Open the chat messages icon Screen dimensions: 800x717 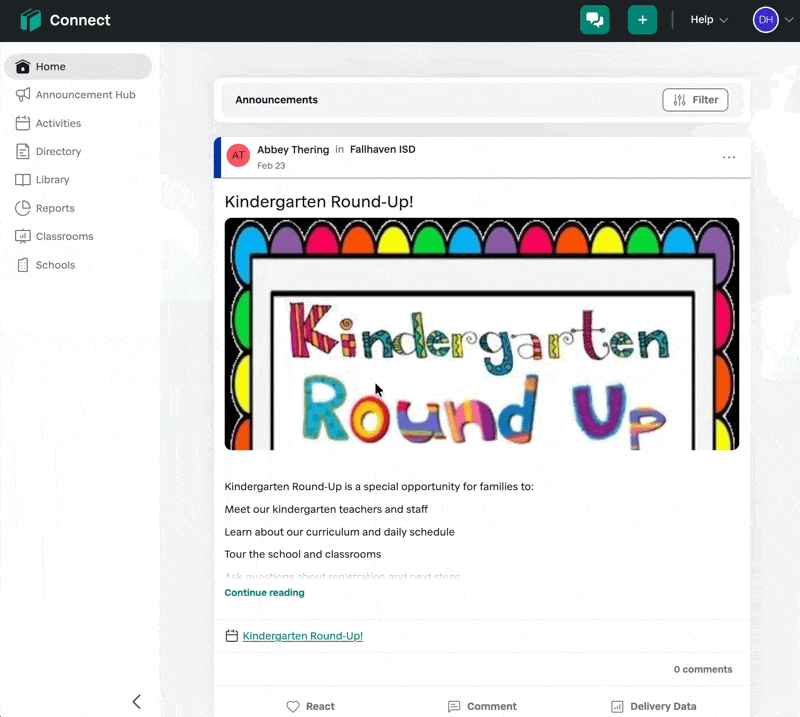(595, 20)
